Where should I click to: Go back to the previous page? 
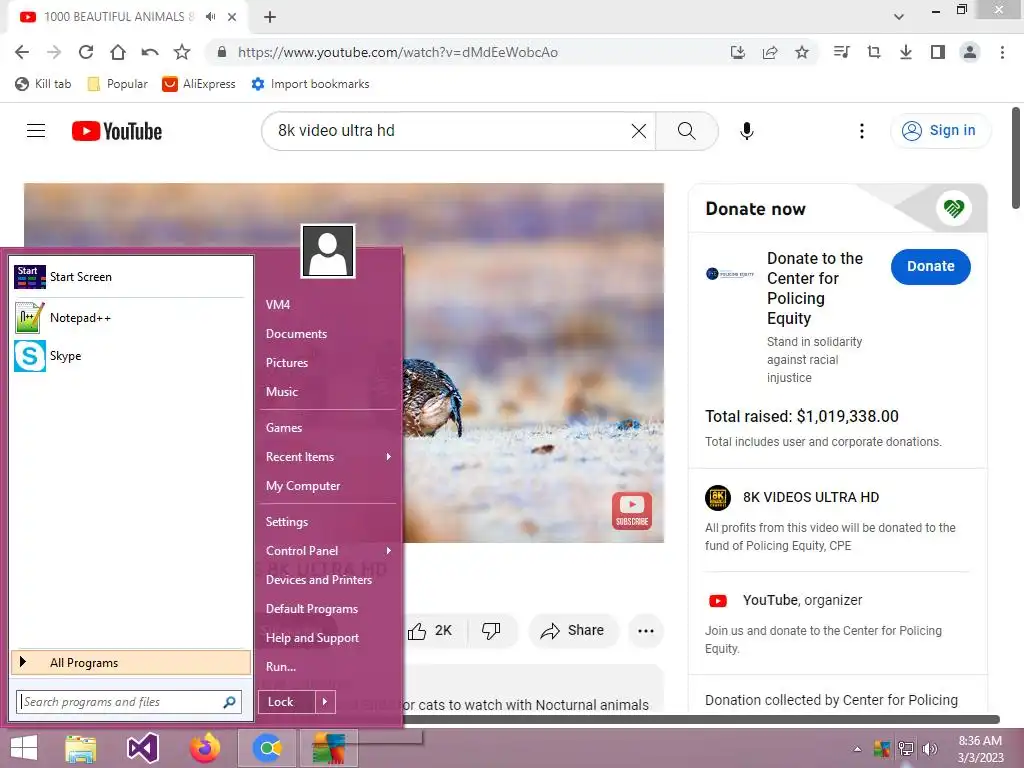click(x=22, y=52)
